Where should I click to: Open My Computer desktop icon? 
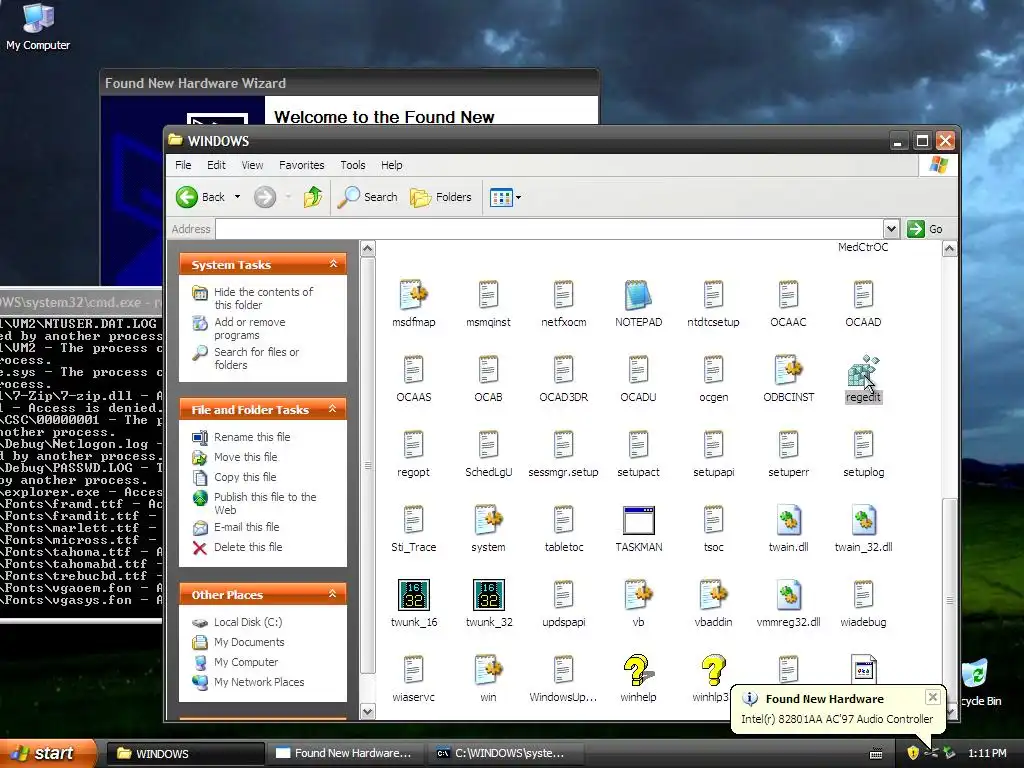tap(38, 27)
